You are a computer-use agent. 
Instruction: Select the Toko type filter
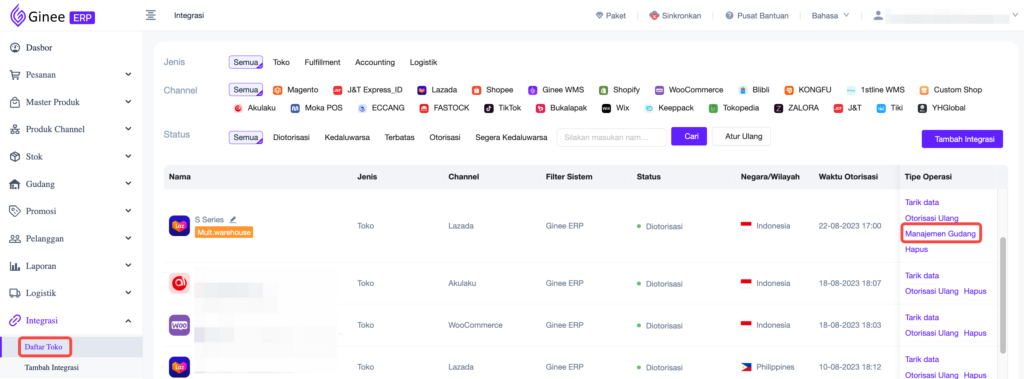281,62
